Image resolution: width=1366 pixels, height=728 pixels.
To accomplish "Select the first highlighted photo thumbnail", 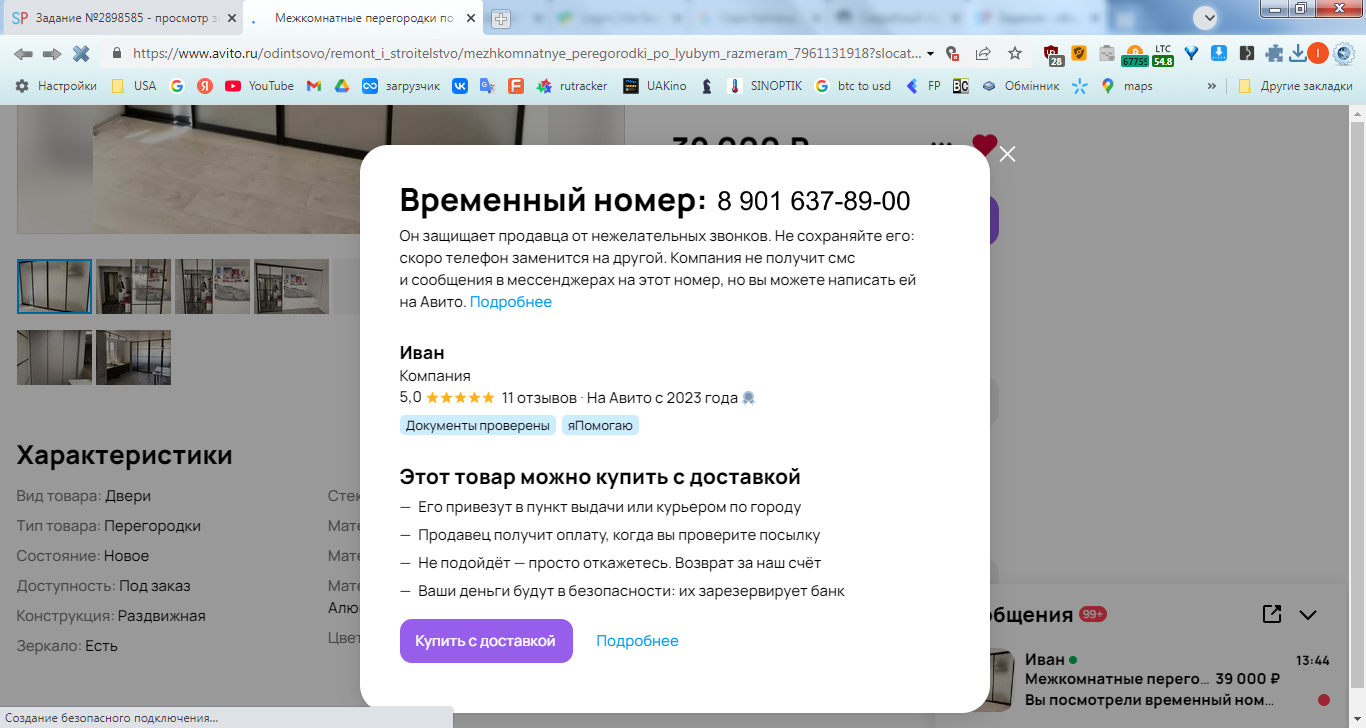I will point(54,286).
